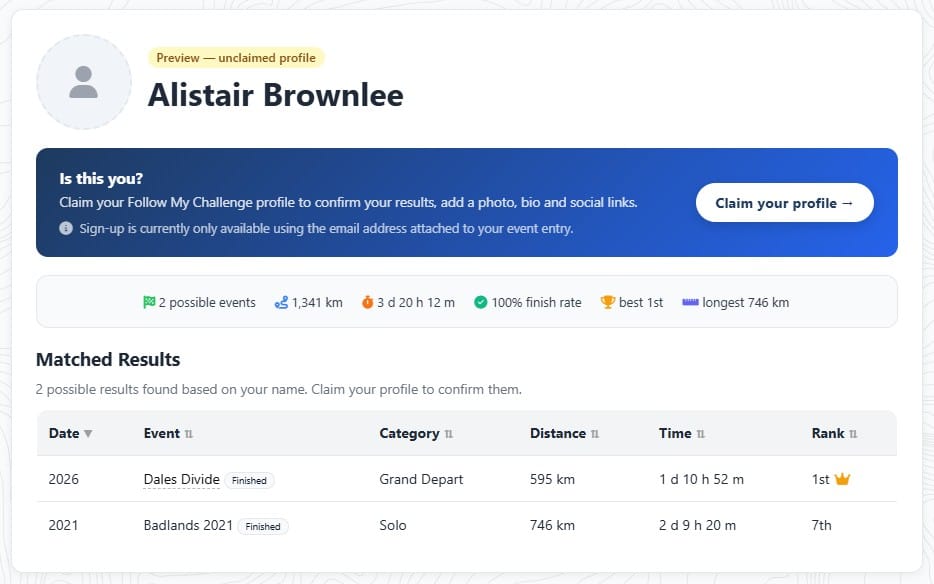Image resolution: width=934 pixels, height=584 pixels.
Task: Open the Dales Divide event link
Action: click(181, 479)
